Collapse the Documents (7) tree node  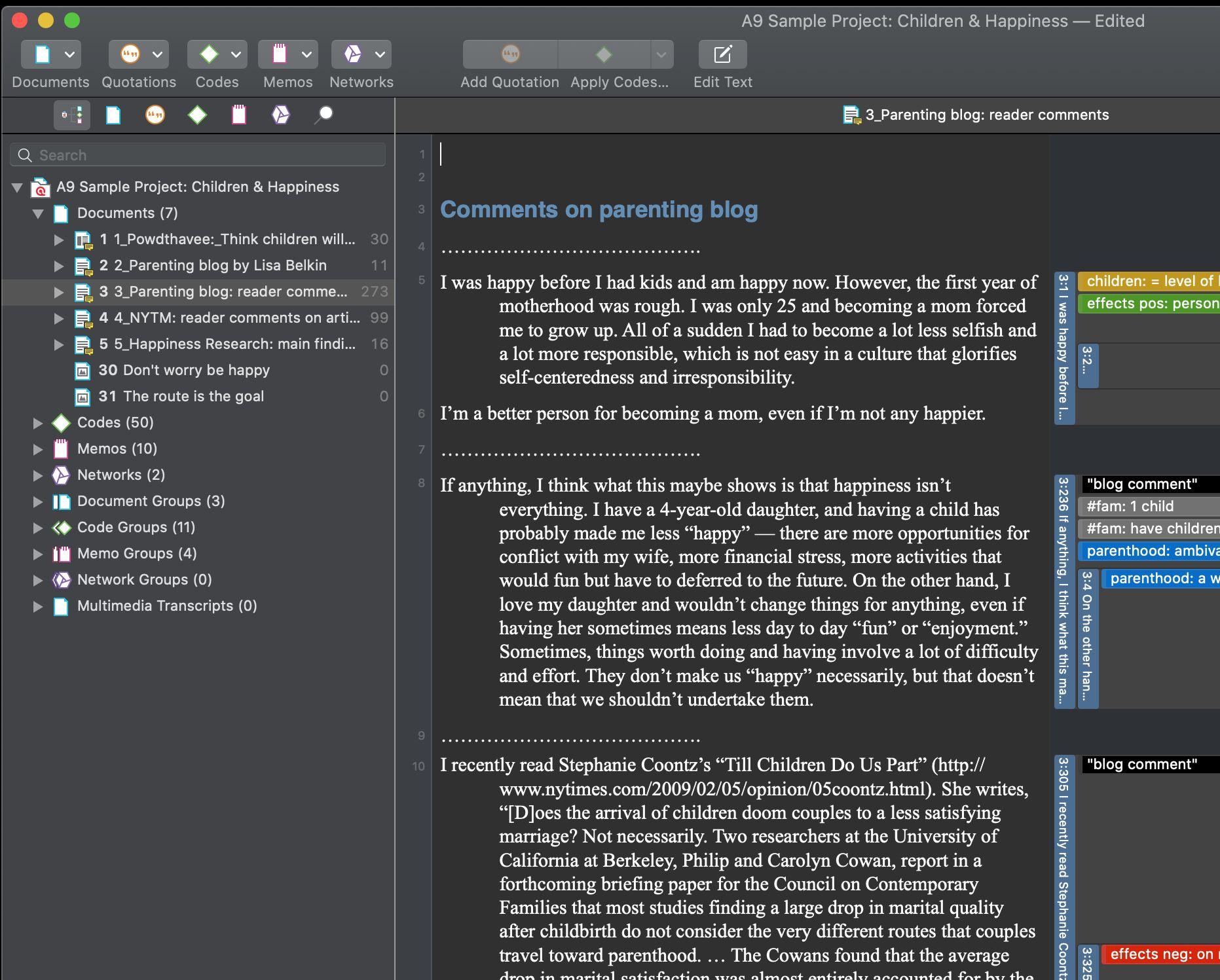pos(38,213)
